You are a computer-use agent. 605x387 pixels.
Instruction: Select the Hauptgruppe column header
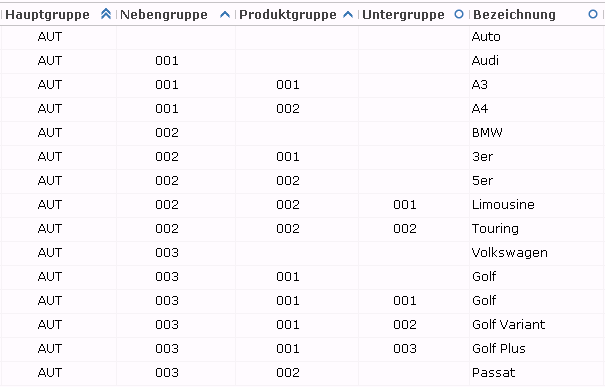[x=47, y=15]
